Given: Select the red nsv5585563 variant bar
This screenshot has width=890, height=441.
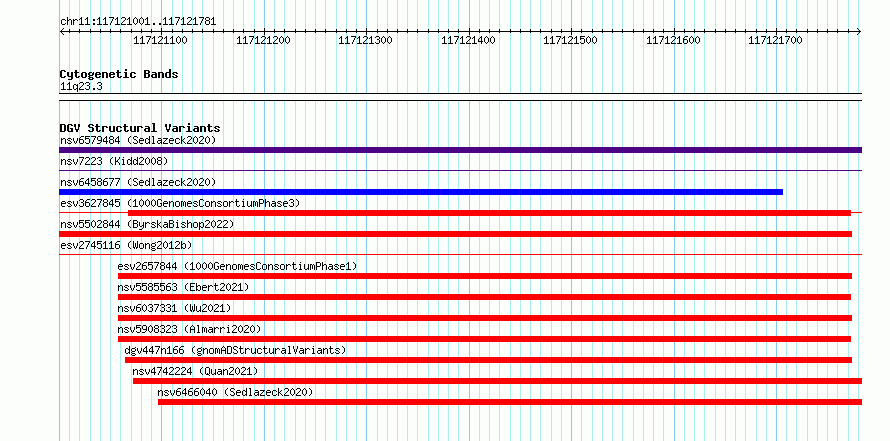Looking at the screenshot, I should point(485,297).
